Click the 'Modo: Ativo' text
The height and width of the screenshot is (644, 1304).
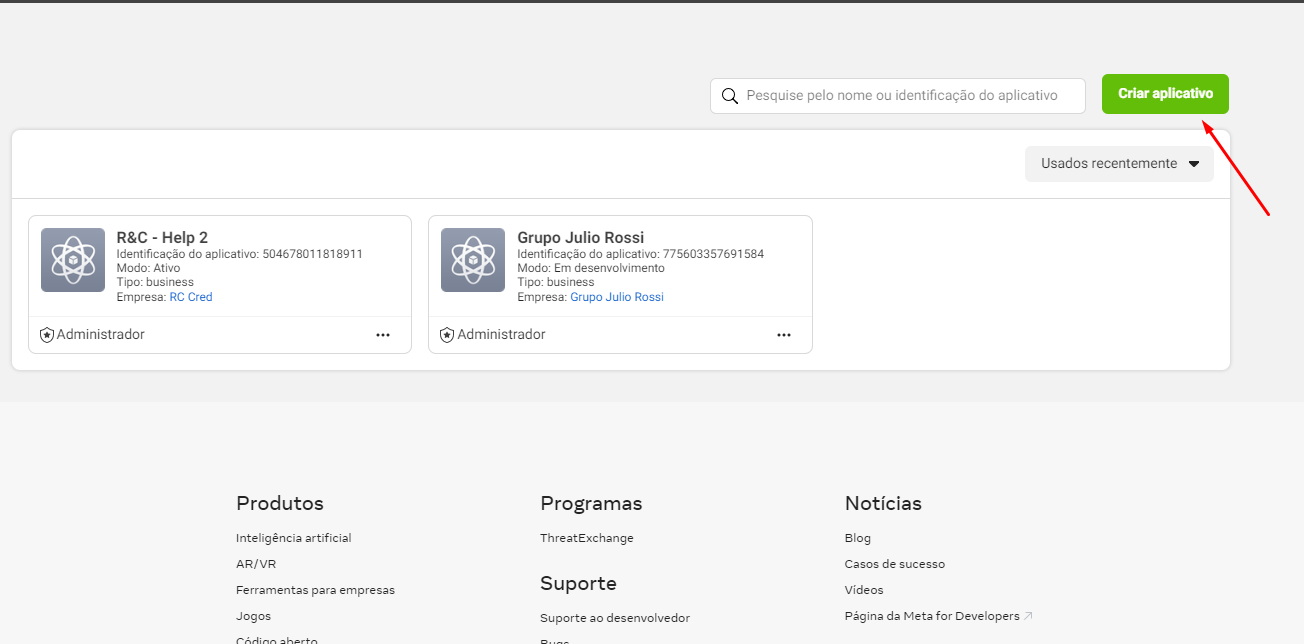coord(149,268)
